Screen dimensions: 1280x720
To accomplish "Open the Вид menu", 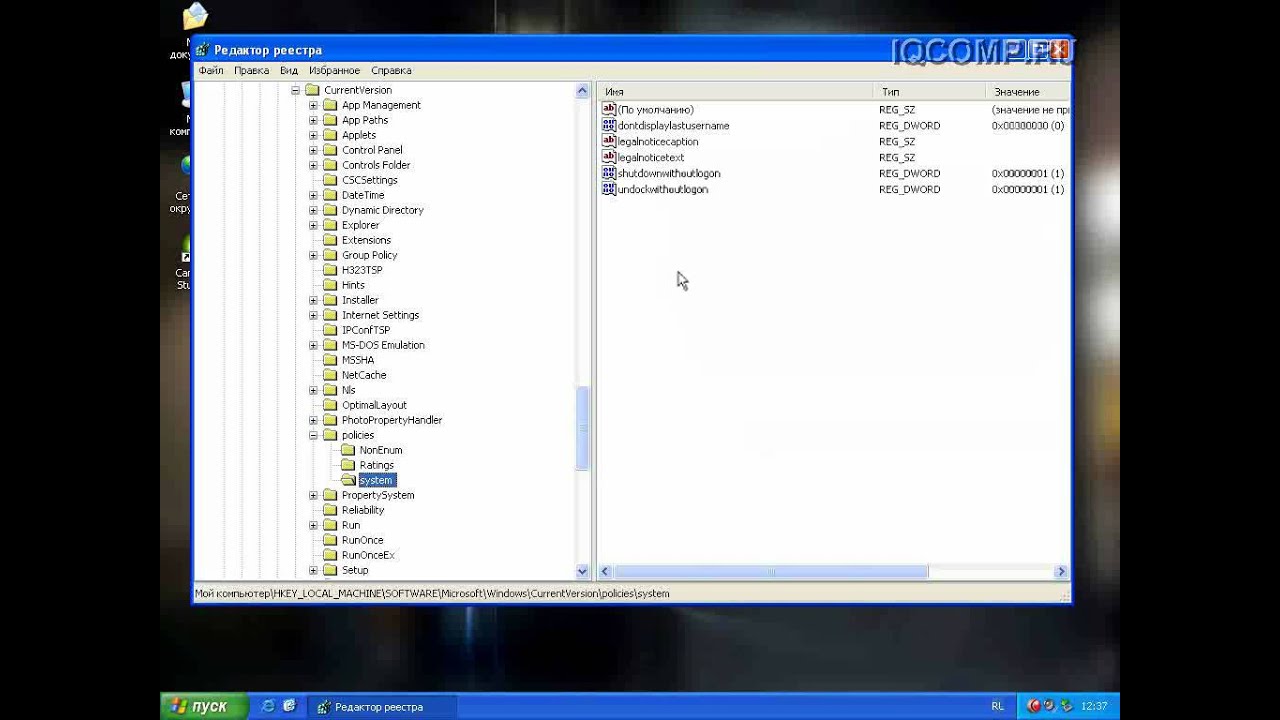I will [x=289, y=71].
